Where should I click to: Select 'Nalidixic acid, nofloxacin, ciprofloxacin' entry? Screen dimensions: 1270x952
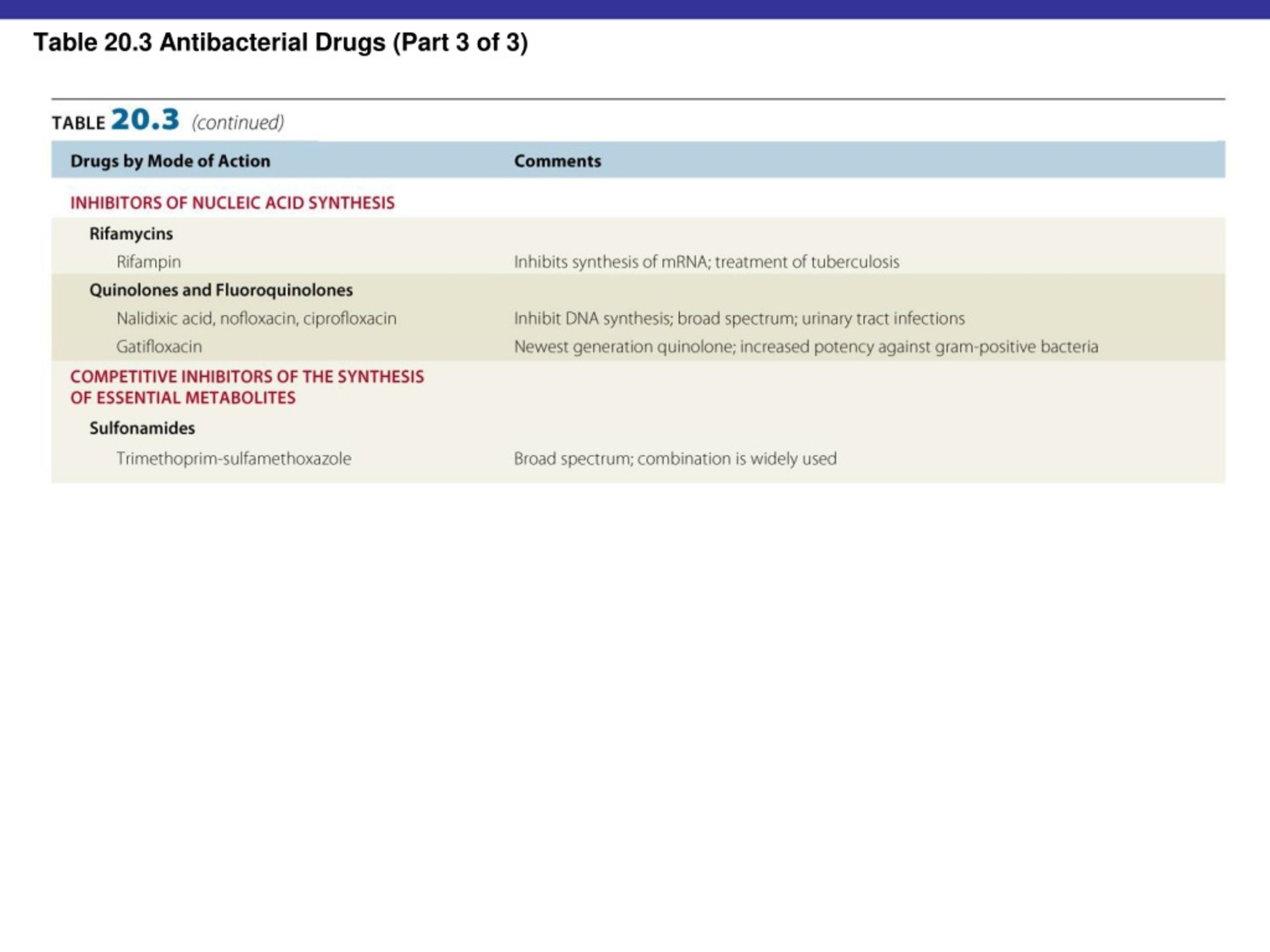tap(256, 318)
